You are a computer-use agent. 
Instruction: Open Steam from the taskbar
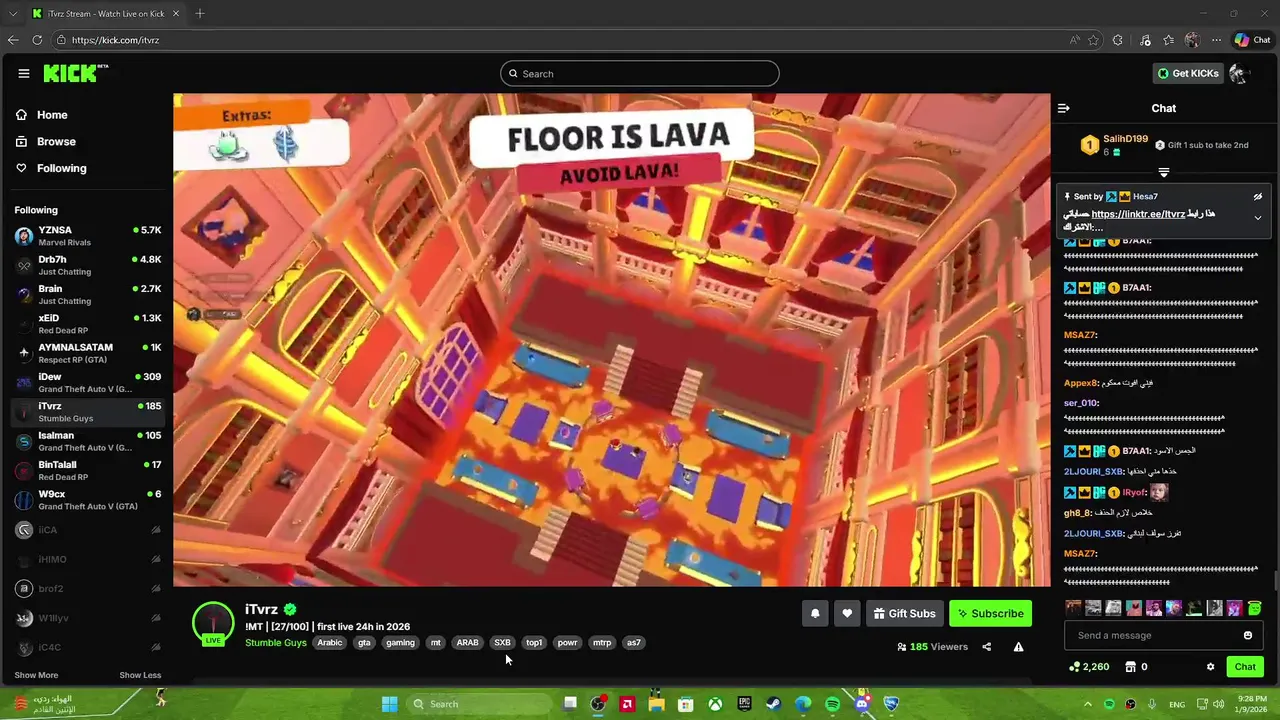(774, 704)
